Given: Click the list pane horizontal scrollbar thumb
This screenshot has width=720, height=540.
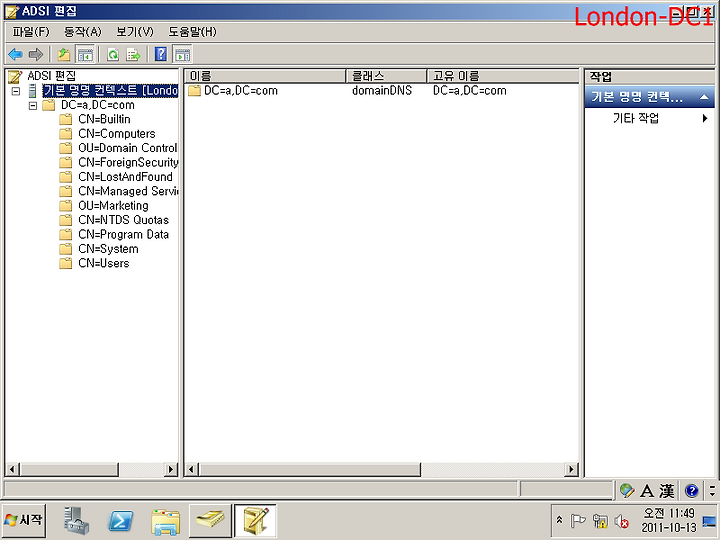Looking at the screenshot, I should [310, 469].
